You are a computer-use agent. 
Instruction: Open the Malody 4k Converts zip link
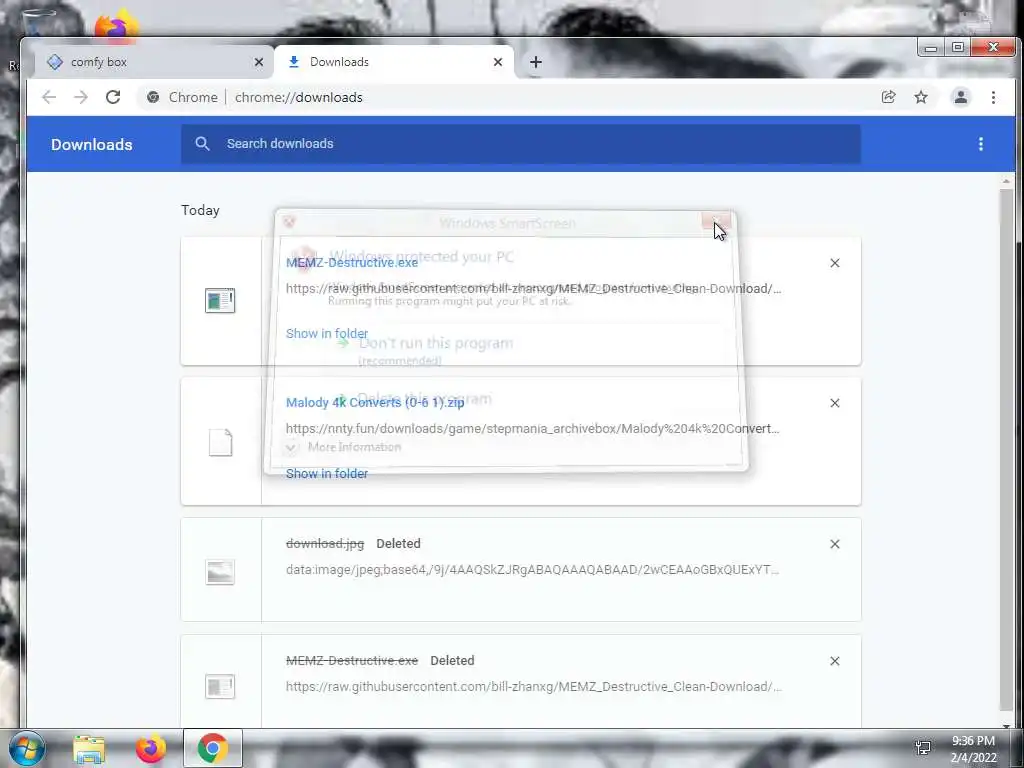pos(375,402)
